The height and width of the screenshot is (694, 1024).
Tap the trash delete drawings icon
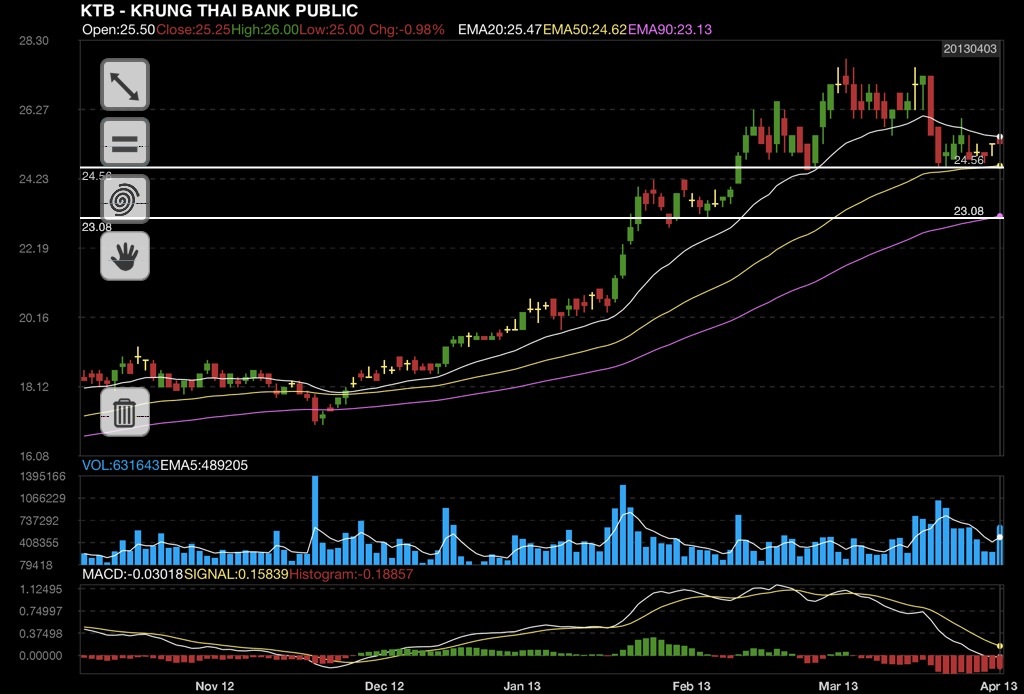click(125, 412)
